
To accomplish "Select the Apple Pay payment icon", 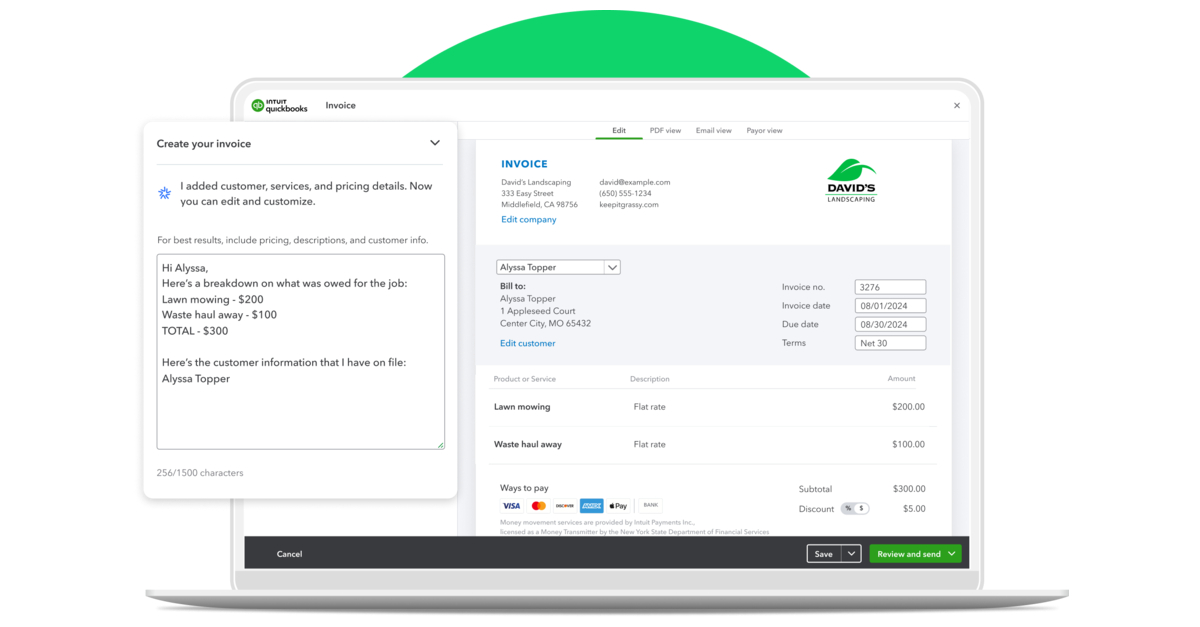I will 616,506.
